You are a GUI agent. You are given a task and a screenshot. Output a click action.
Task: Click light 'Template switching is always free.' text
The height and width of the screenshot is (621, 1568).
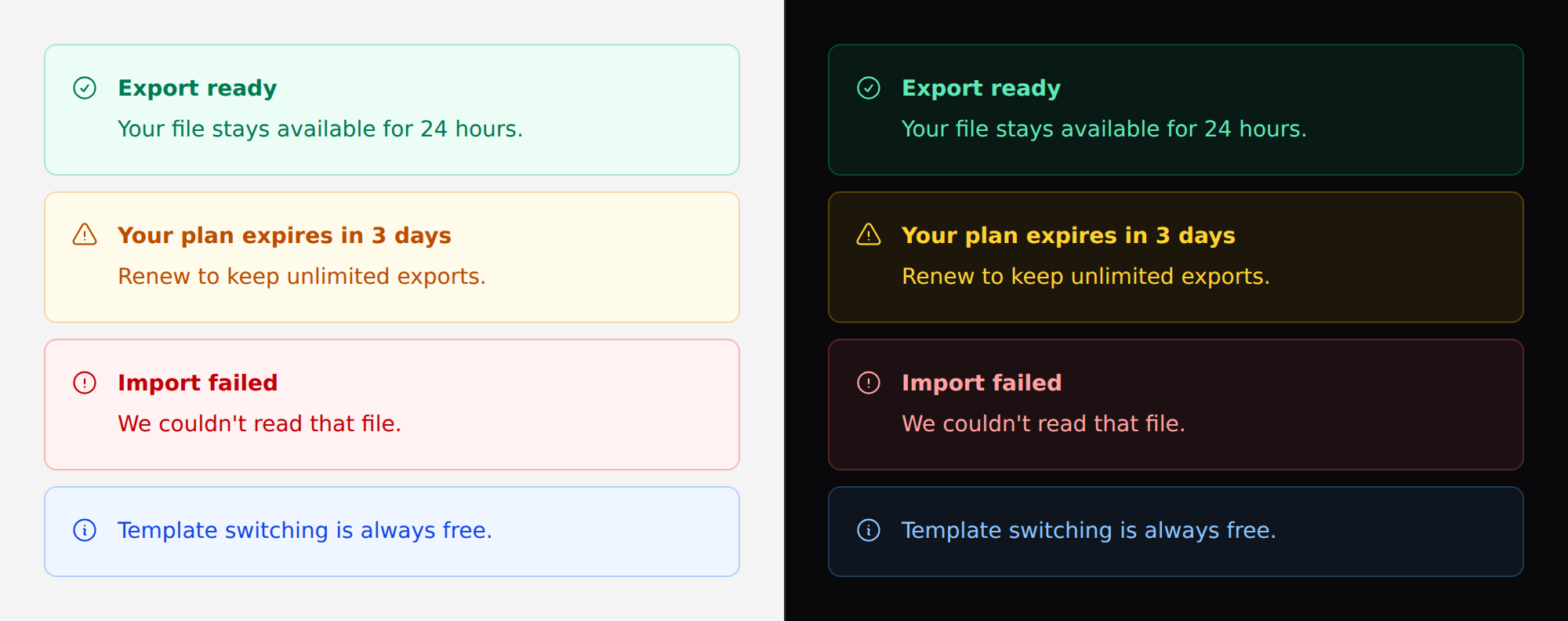(x=305, y=530)
